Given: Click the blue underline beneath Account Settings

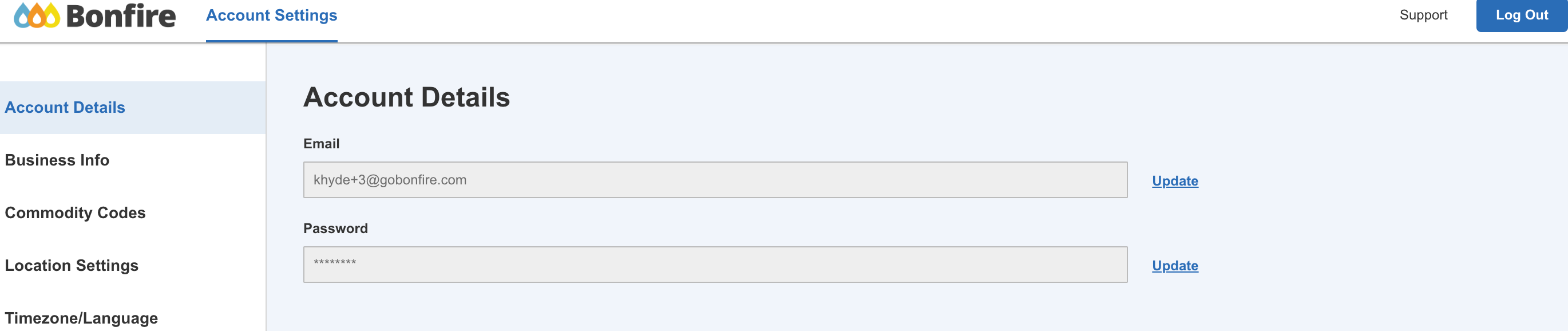Looking at the screenshot, I should tap(271, 41).
